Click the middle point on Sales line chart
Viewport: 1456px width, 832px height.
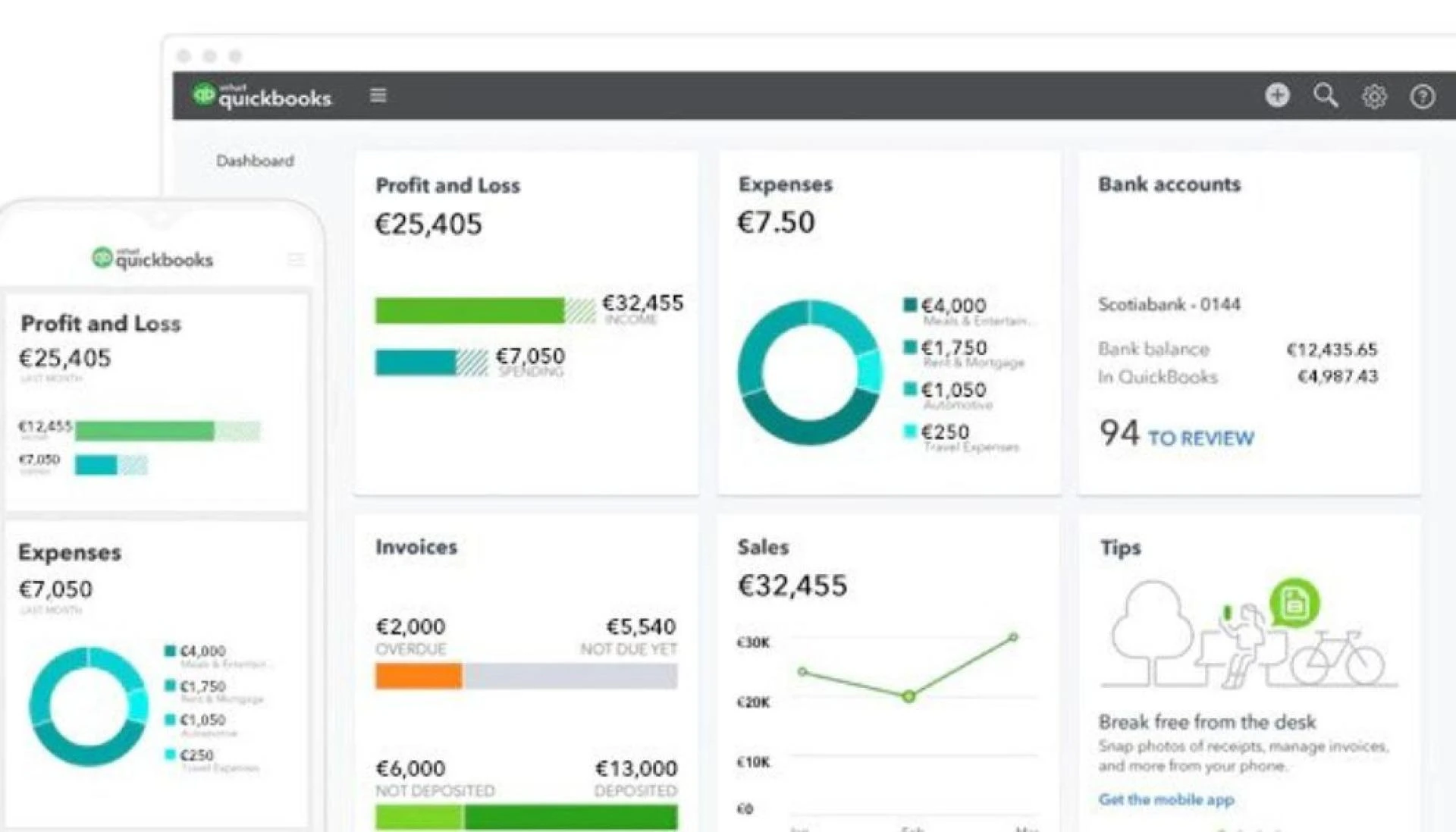click(x=908, y=695)
